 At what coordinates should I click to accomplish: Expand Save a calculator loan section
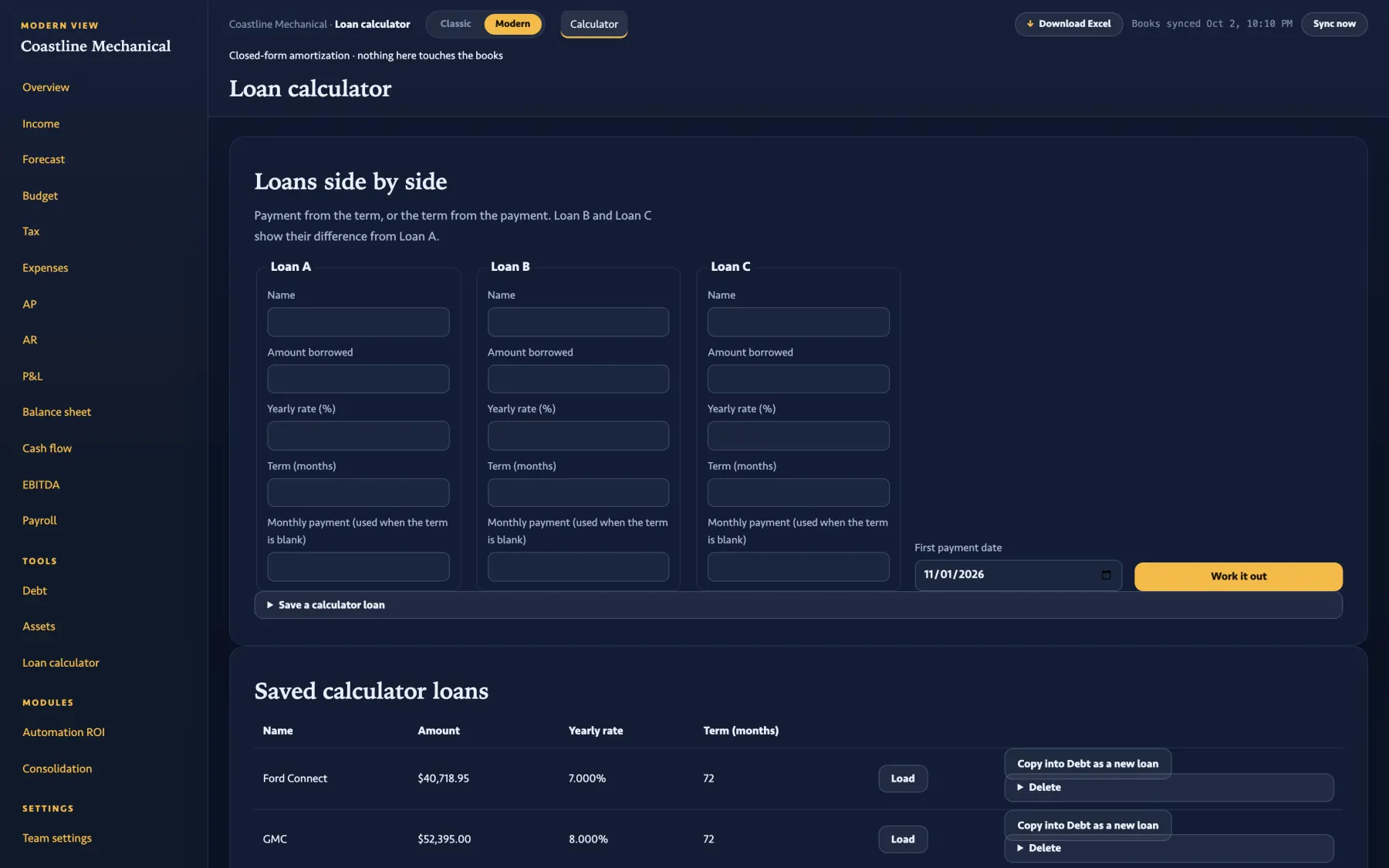[x=798, y=605]
